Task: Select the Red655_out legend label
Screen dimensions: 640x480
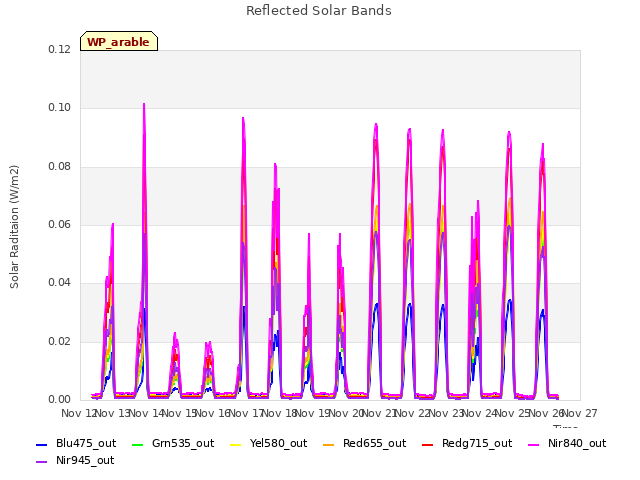Action: click(375, 444)
